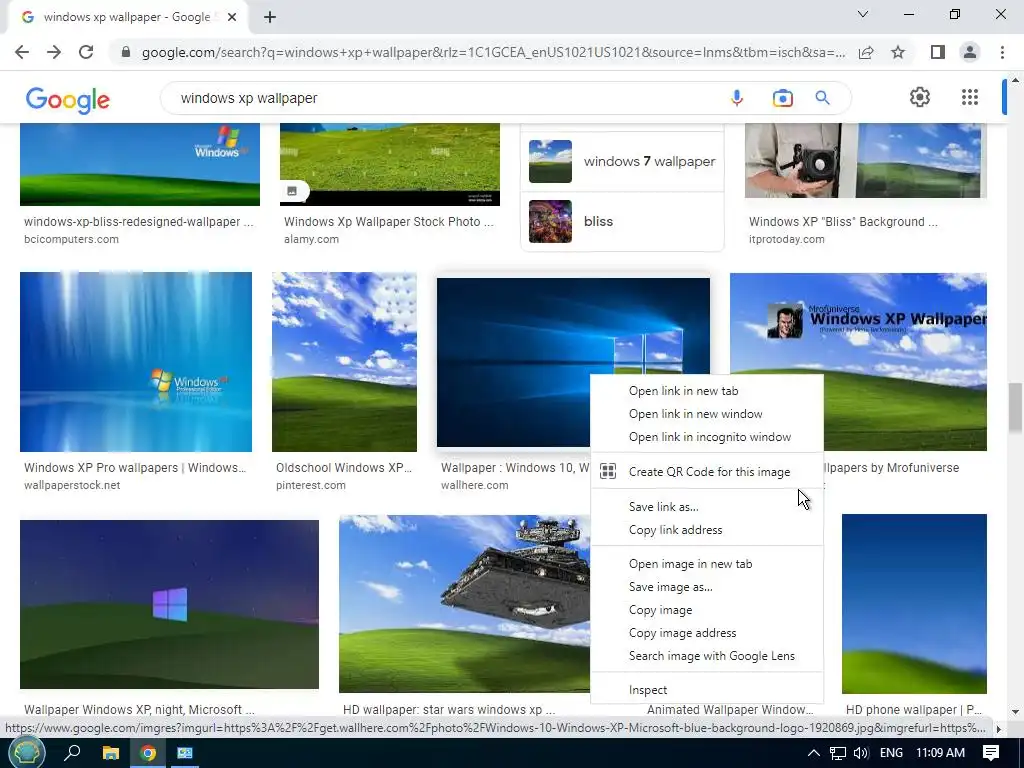
Task: Open Wallpaper Windows XP night thumbnail
Action: coord(169,604)
